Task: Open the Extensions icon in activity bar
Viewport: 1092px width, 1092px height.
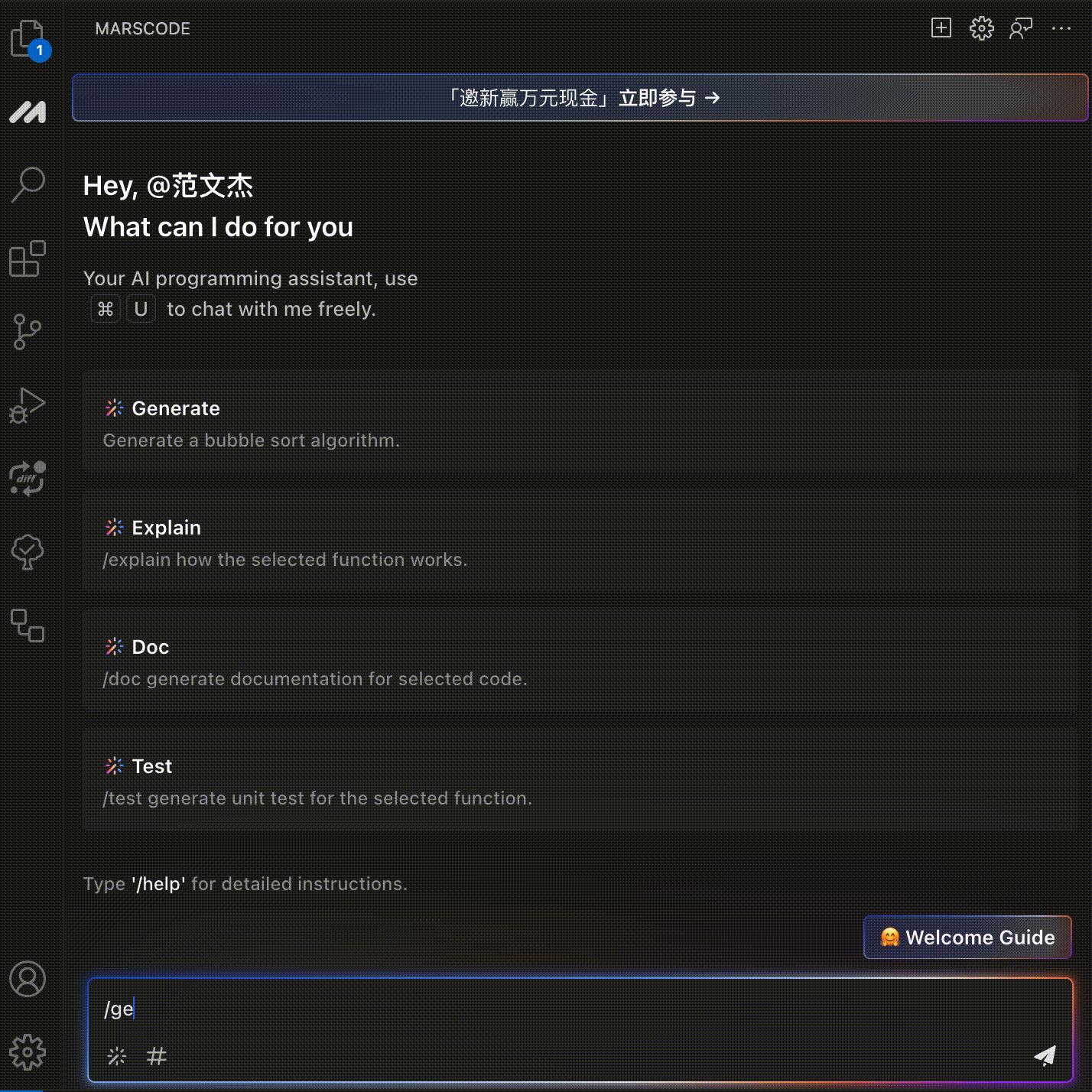Action: click(x=28, y=258)
